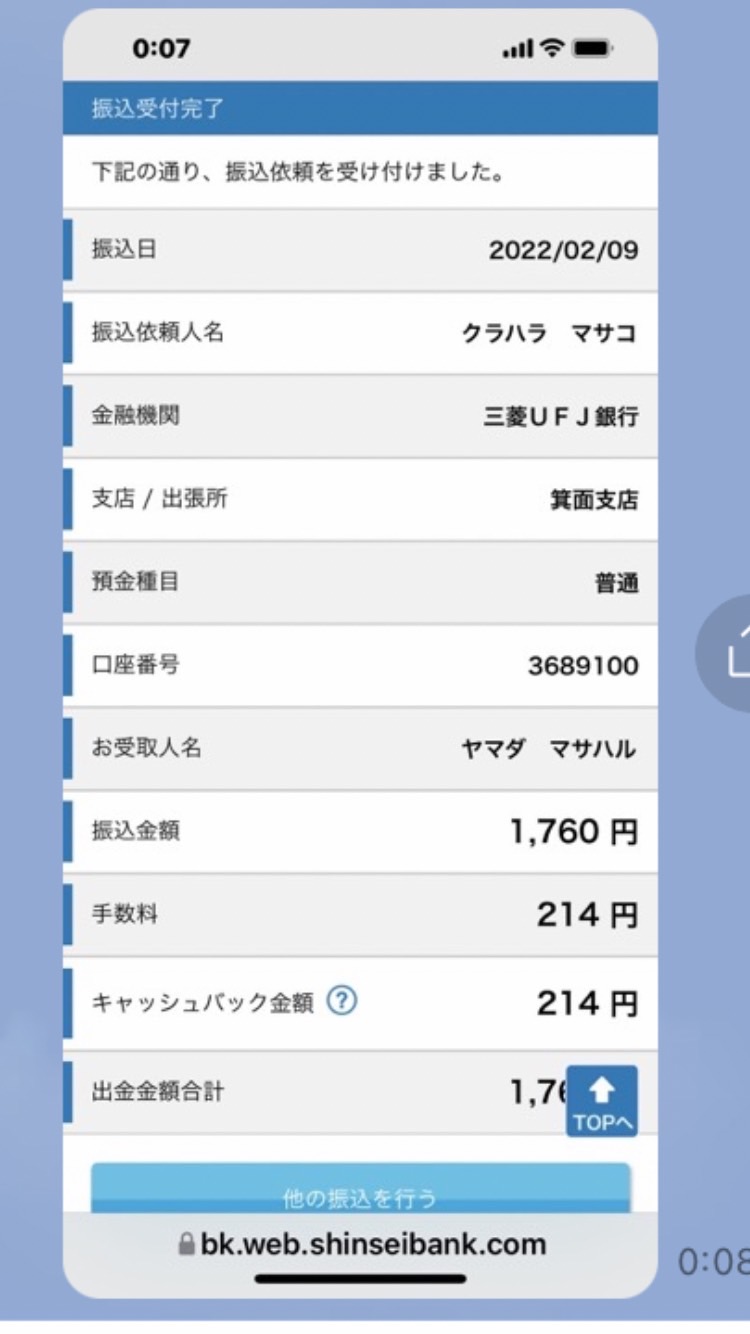Screen dimensions: 750x1334
Task: Tap the share icon beside the screenshot
Action: point(730,653)
